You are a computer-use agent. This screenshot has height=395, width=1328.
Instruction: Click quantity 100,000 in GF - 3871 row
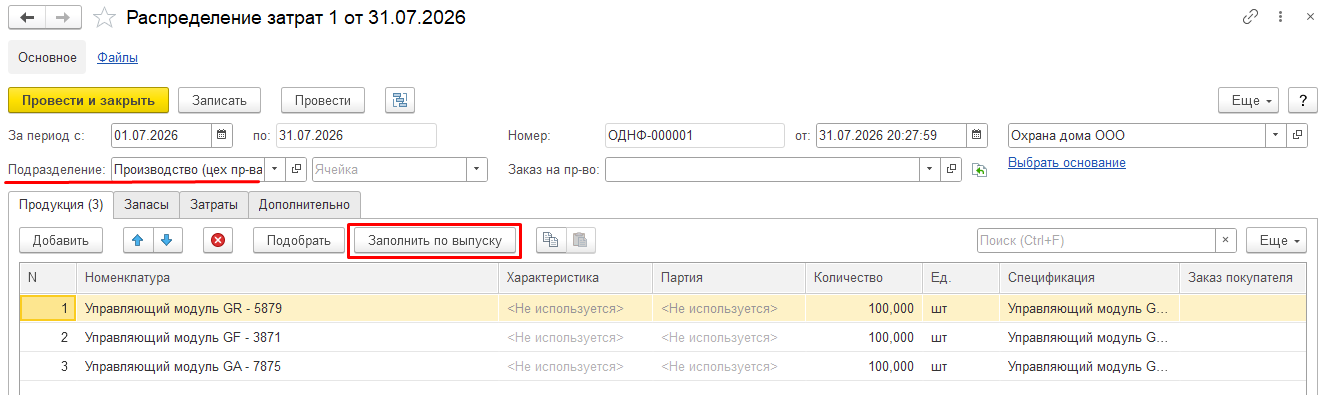(864, 337)
